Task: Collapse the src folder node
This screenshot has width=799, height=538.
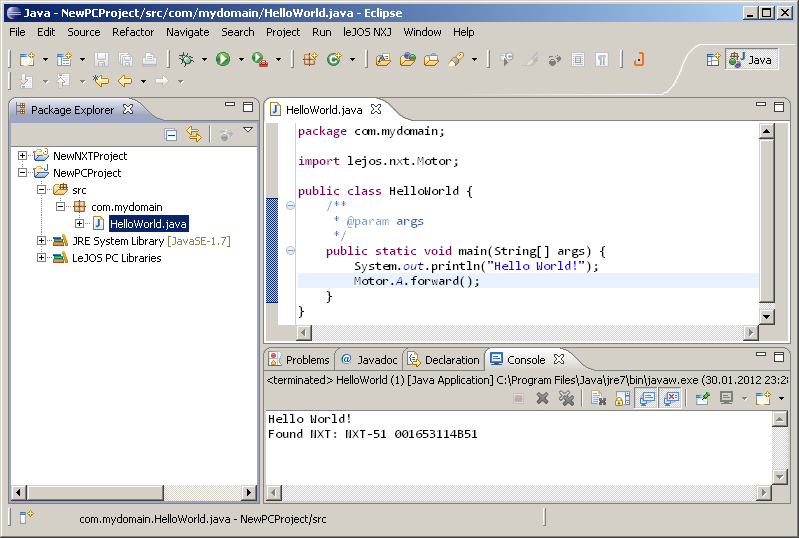Action: coord(42,190)
